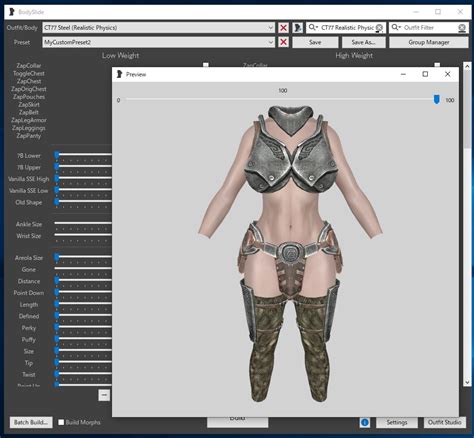Adjust the preview weight slider handle

pos(436,99)
